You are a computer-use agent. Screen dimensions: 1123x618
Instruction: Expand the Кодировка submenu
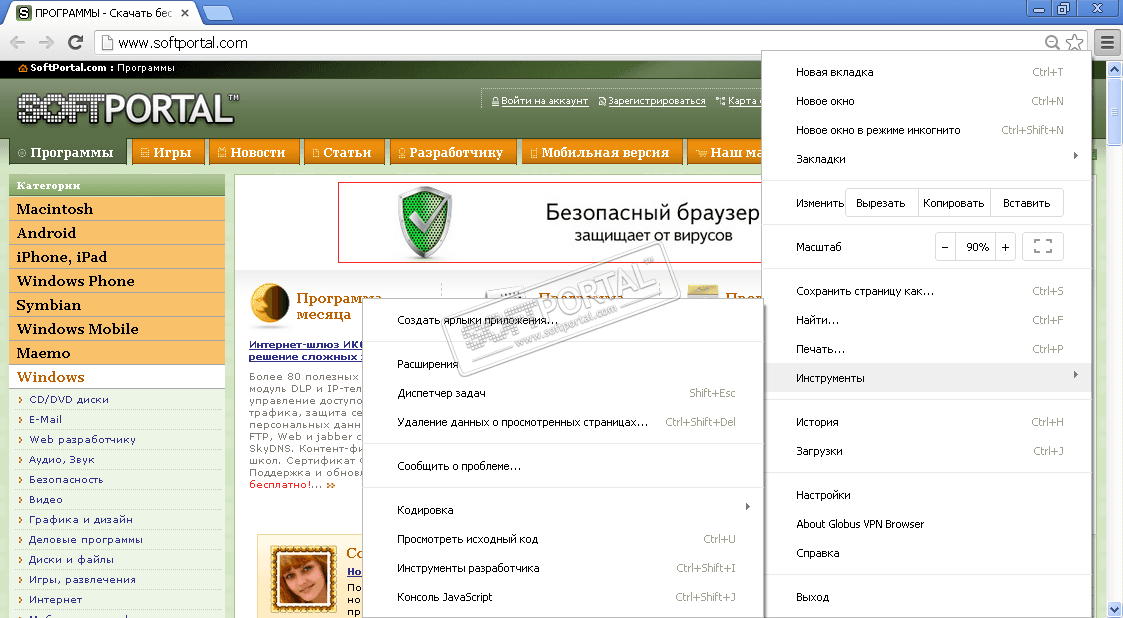tap(564, 510)
